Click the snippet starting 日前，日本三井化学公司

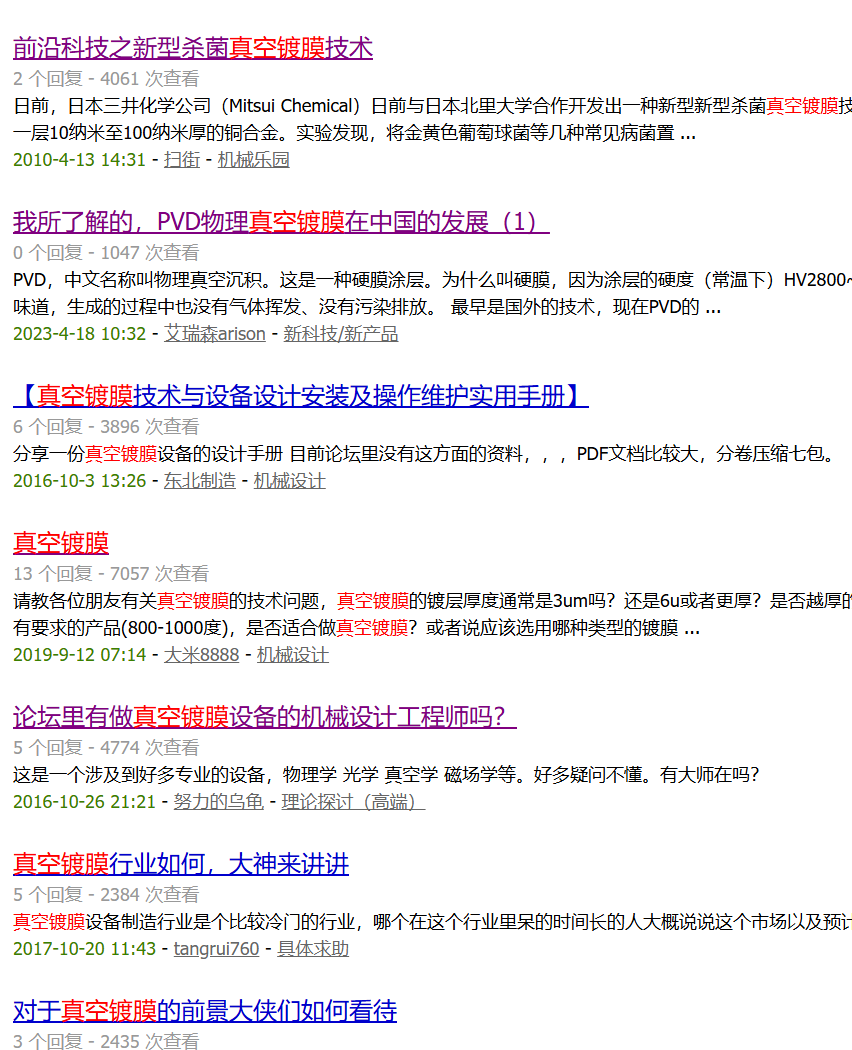(x=432, y=106)
